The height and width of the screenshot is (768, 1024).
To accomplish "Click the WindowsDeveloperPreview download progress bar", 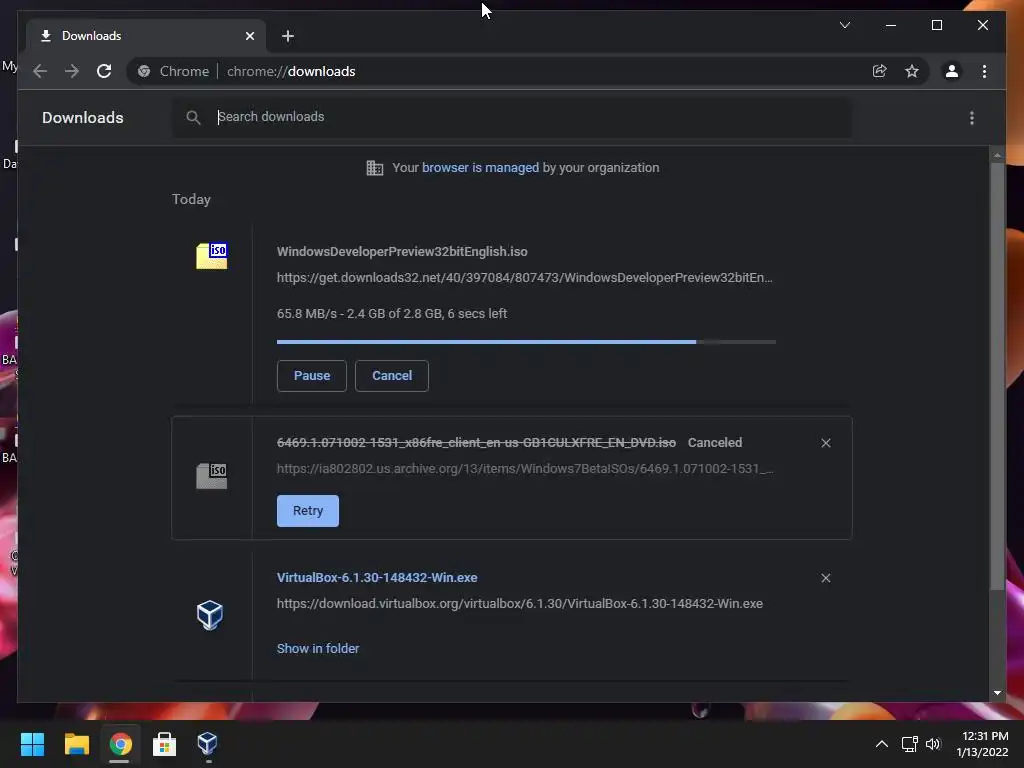I will (526, 342).
